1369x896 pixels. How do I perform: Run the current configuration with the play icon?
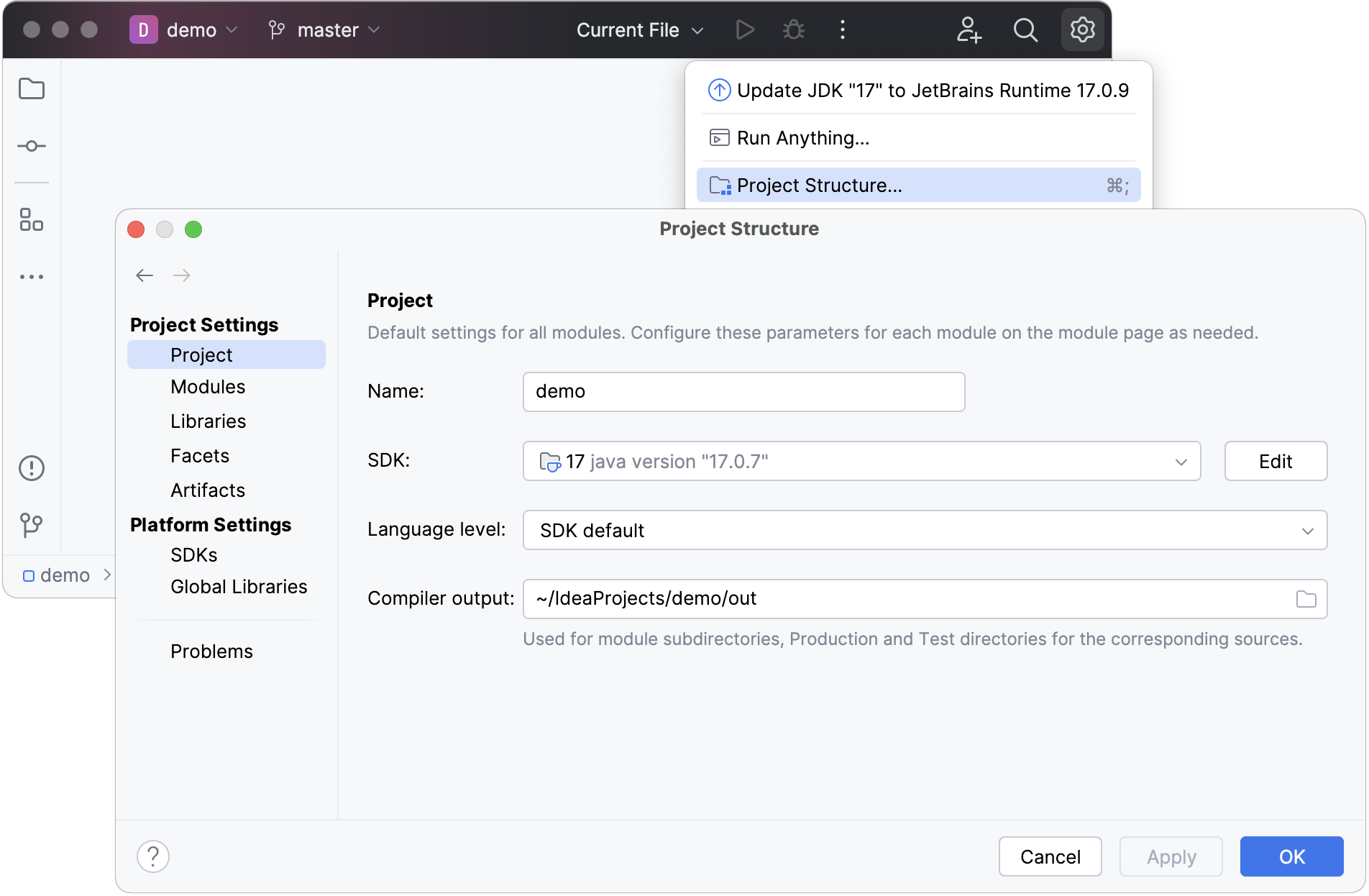coord(745,29)
